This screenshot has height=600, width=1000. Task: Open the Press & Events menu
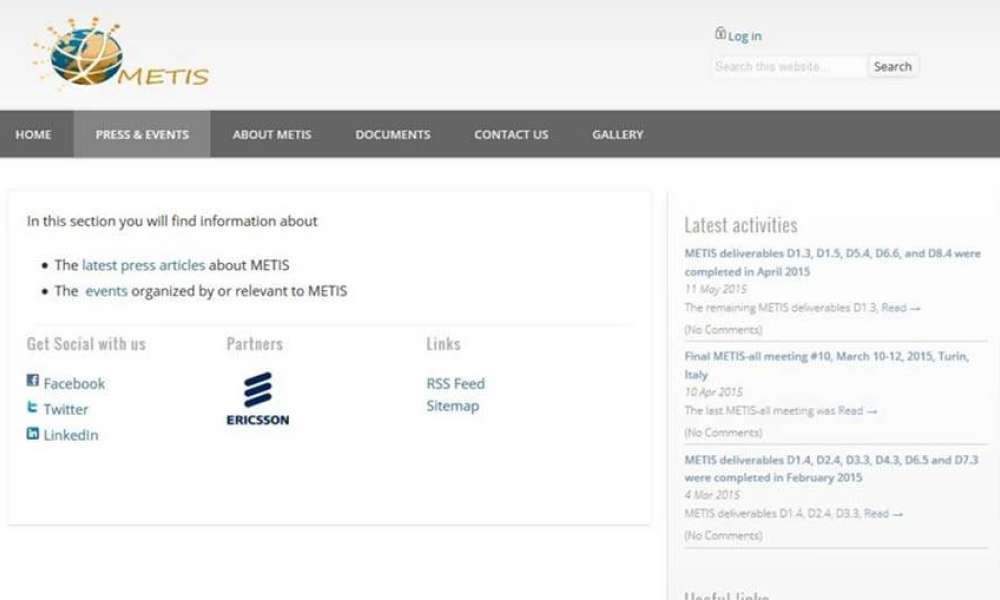tap(142, 134)
